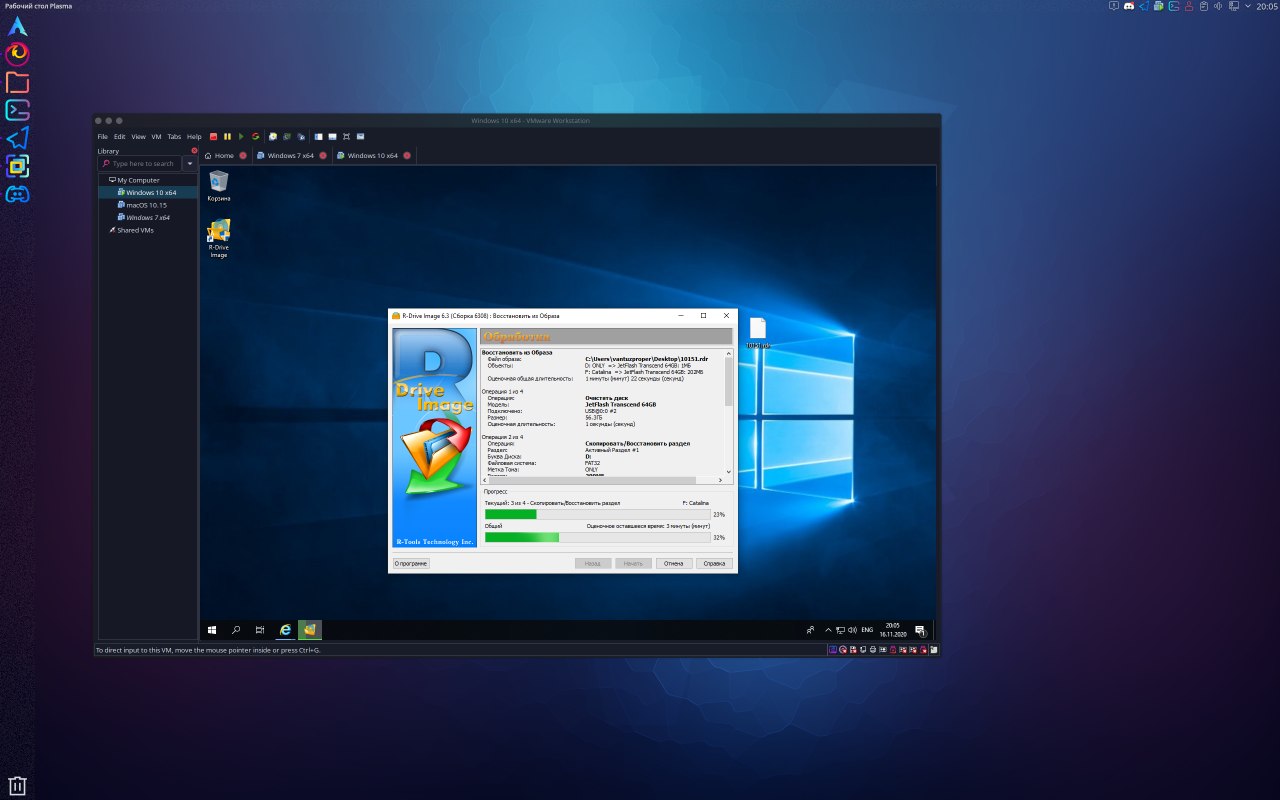
Task: Click the Revert to Snapshot toolbar icon
Action: point(287,136)
